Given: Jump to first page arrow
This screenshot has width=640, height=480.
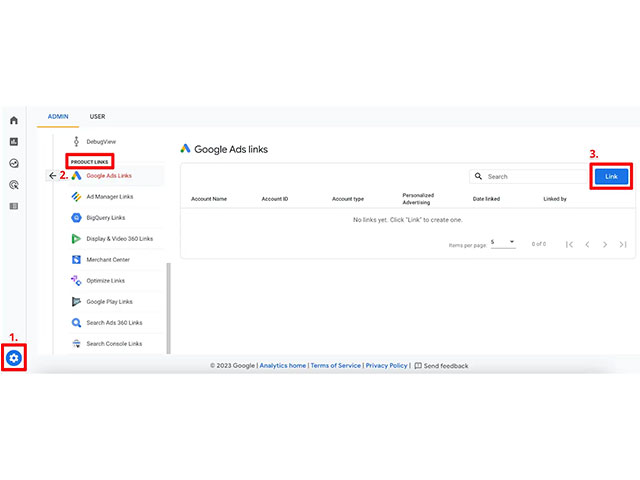Looking at the screenshot, I should [x=569, y=244].
